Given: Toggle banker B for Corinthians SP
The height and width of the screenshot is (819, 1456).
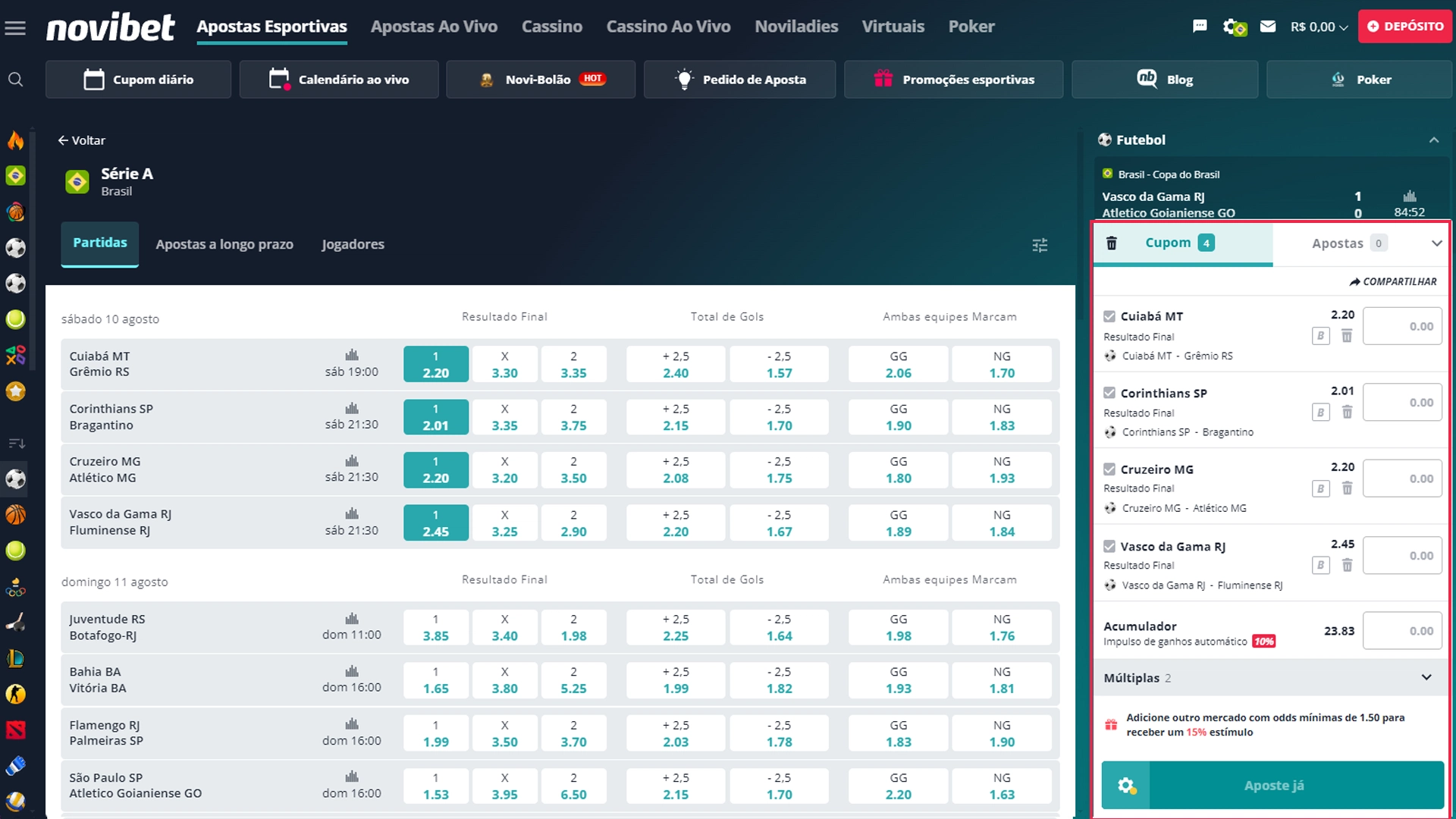Looking at the screenshot, I should coord(1320,413).
